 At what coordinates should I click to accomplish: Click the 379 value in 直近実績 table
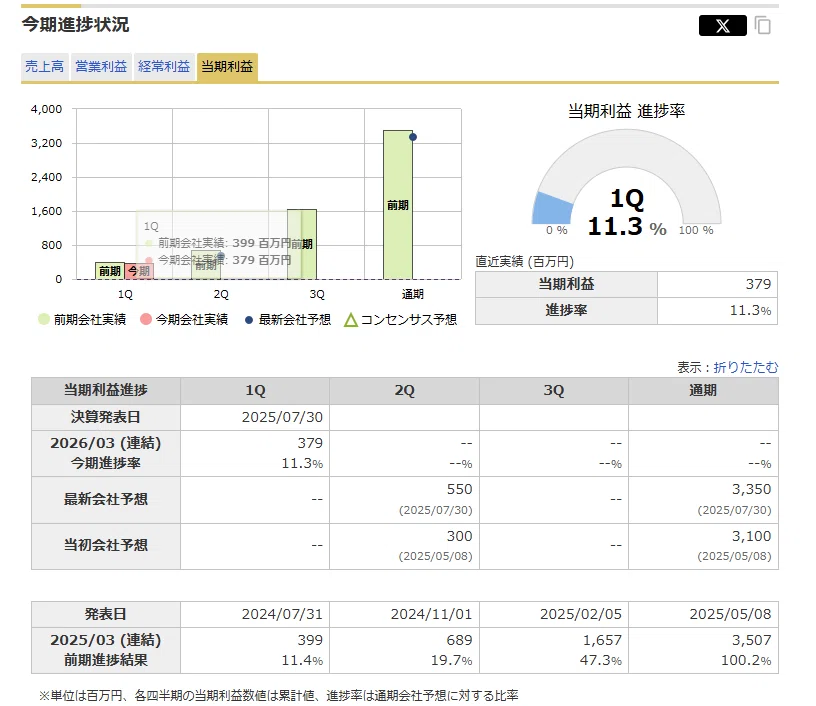[x=758, y=284]
